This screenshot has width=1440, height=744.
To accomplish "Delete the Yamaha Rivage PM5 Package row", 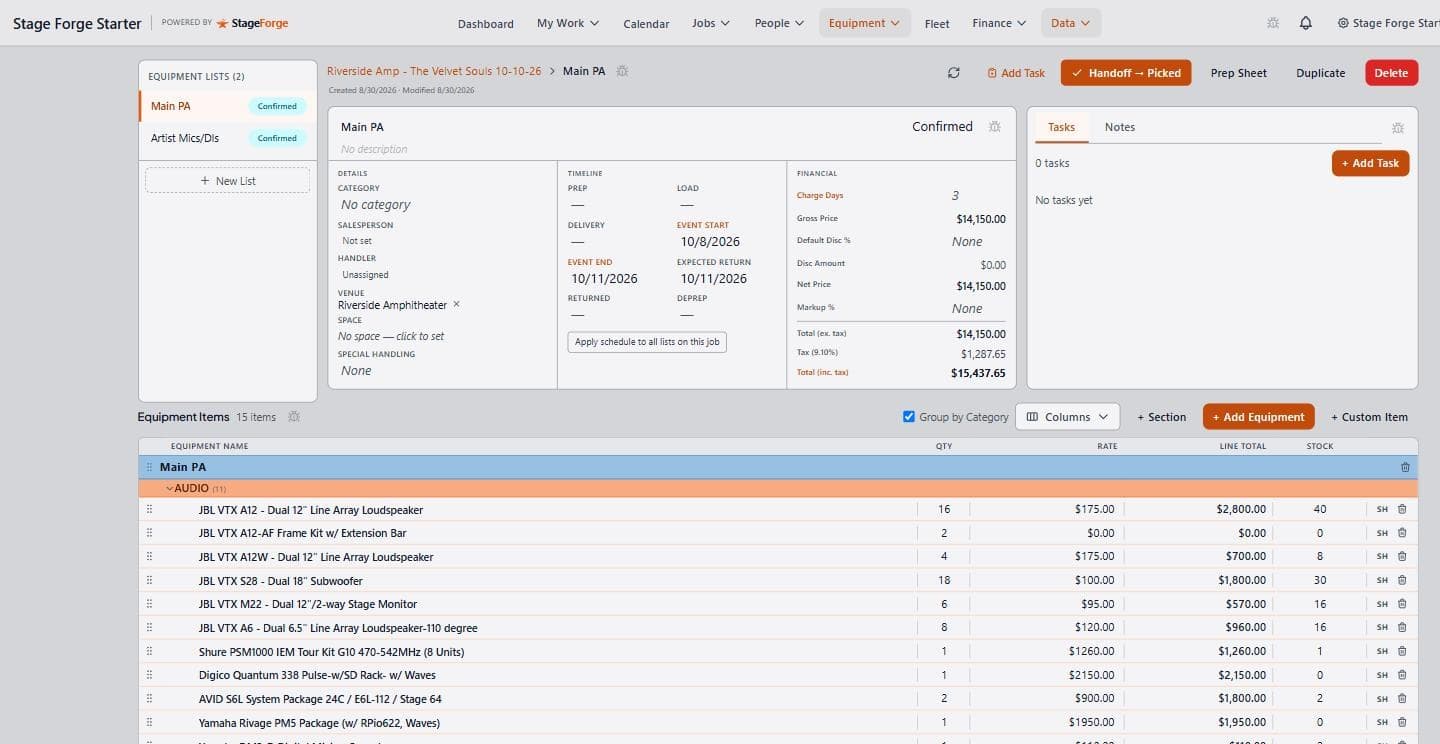I will pos(1402,722).
